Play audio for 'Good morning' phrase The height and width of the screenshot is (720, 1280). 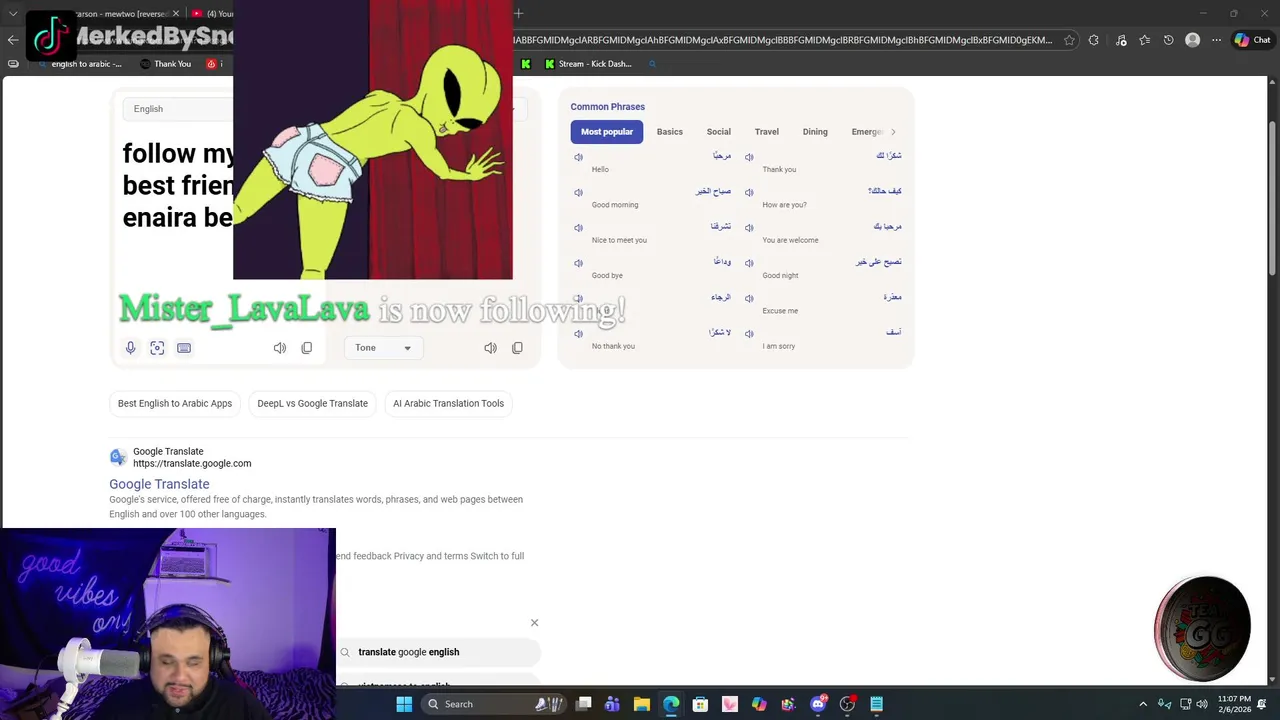click(578, 192)
